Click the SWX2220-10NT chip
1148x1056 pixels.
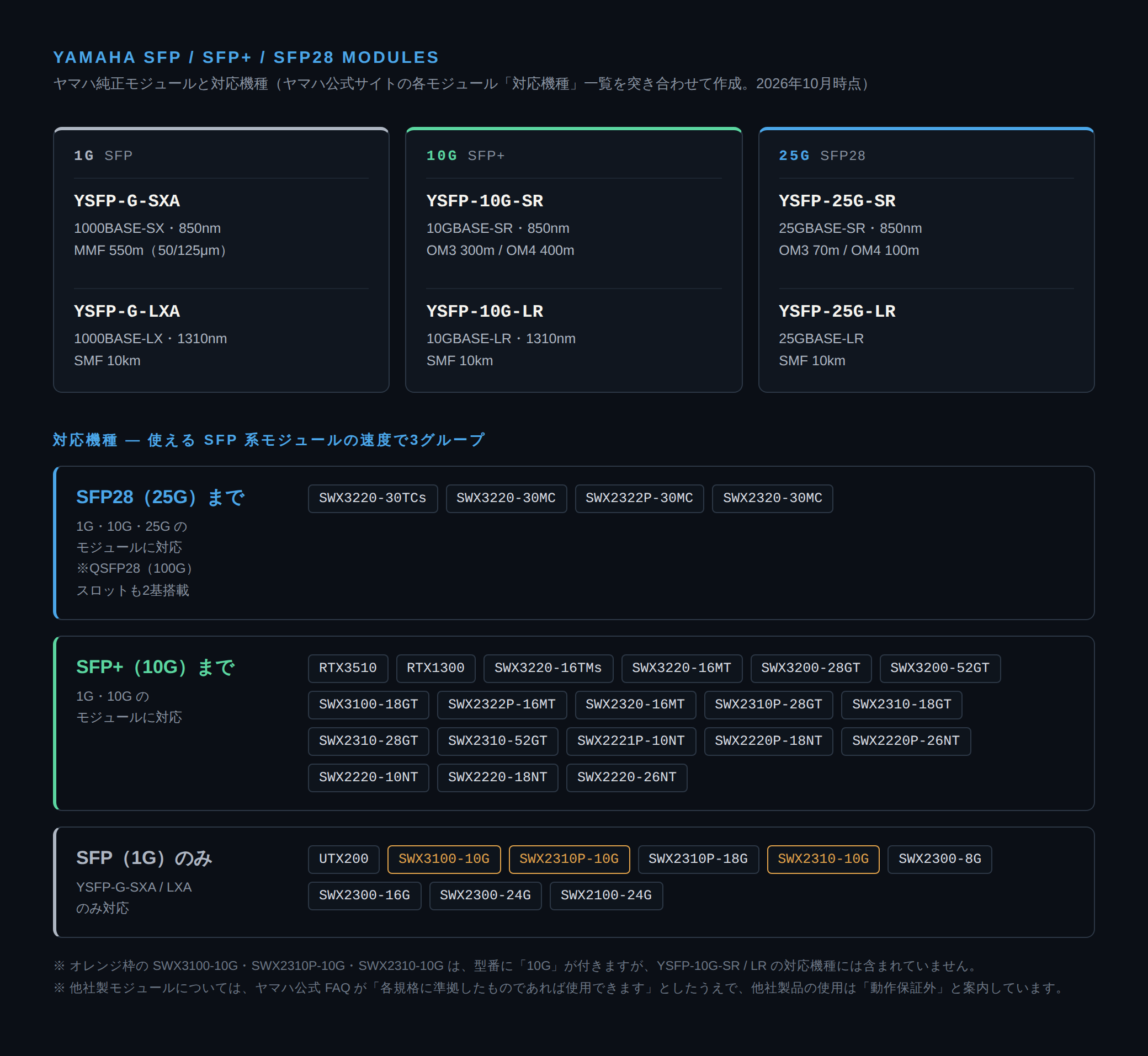(369, 778)
